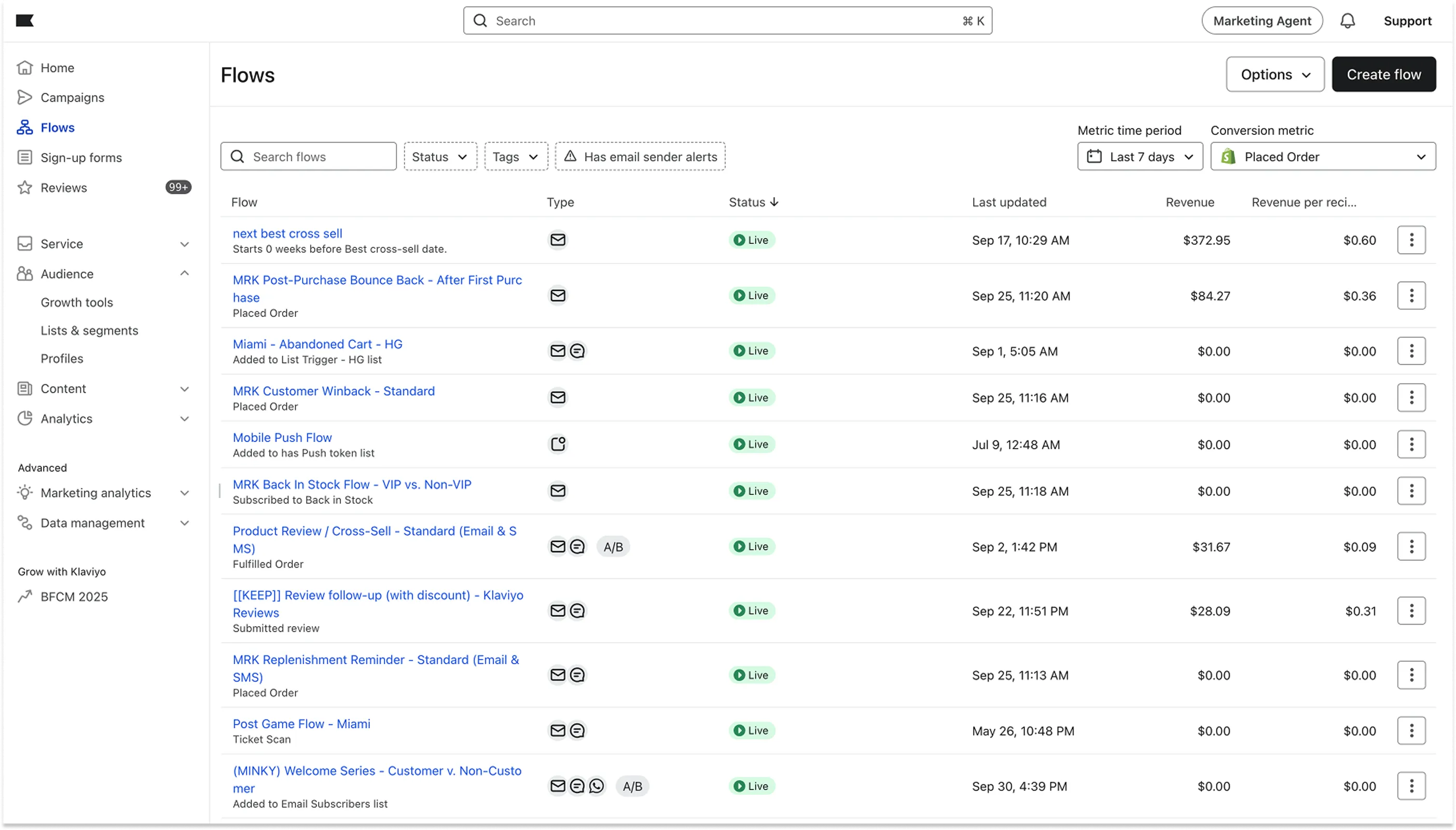Toggle the Has email sender alerts filter
Screen dimensions: 1456x830
pos(640,157)
